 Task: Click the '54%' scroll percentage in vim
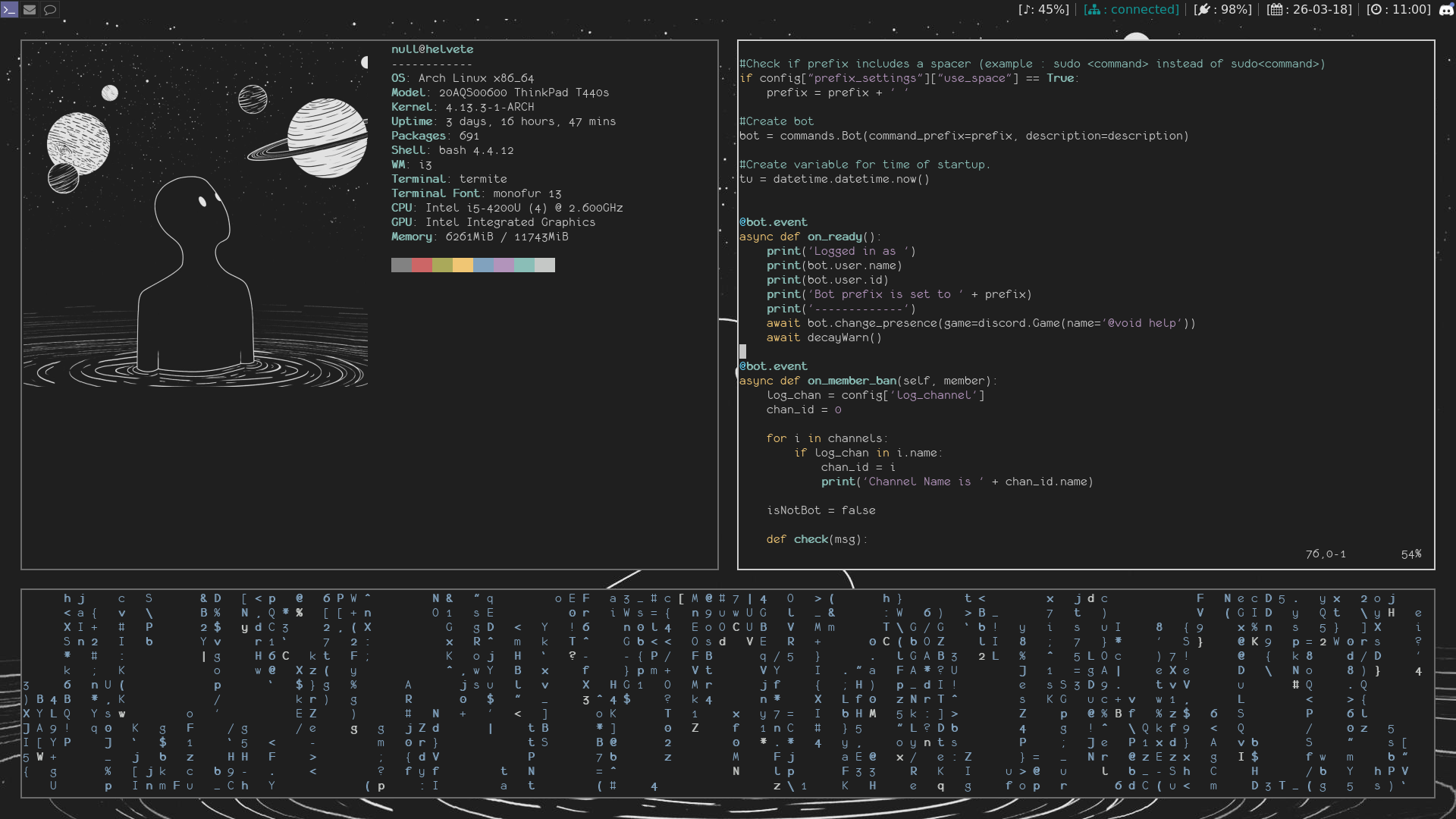point(1411,554)
